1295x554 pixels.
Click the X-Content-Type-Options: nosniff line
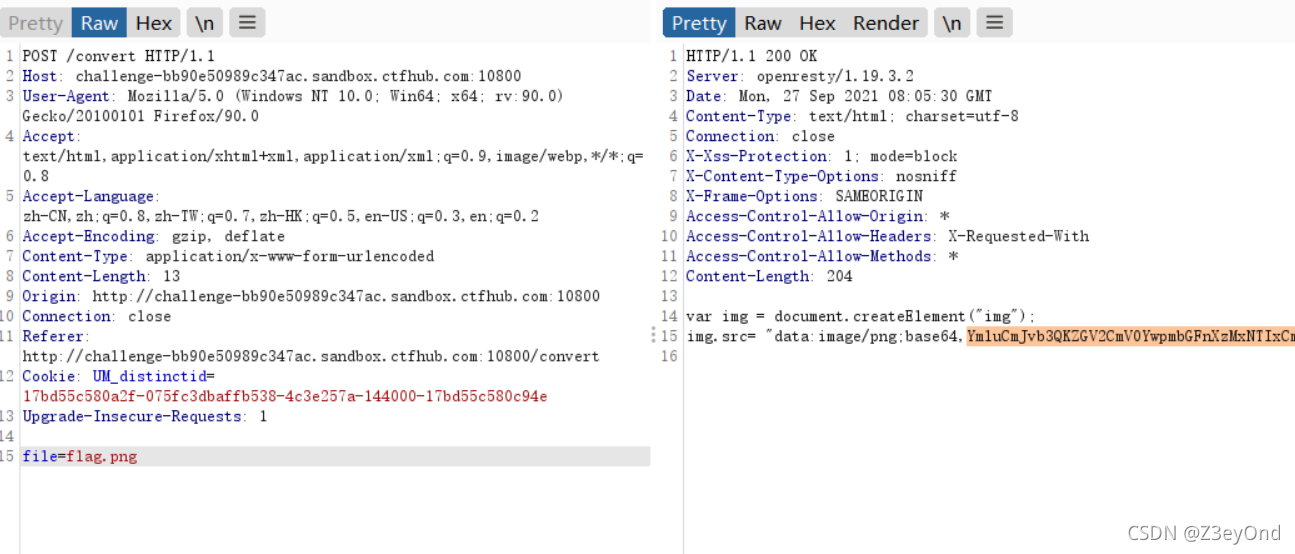[822, 176]
